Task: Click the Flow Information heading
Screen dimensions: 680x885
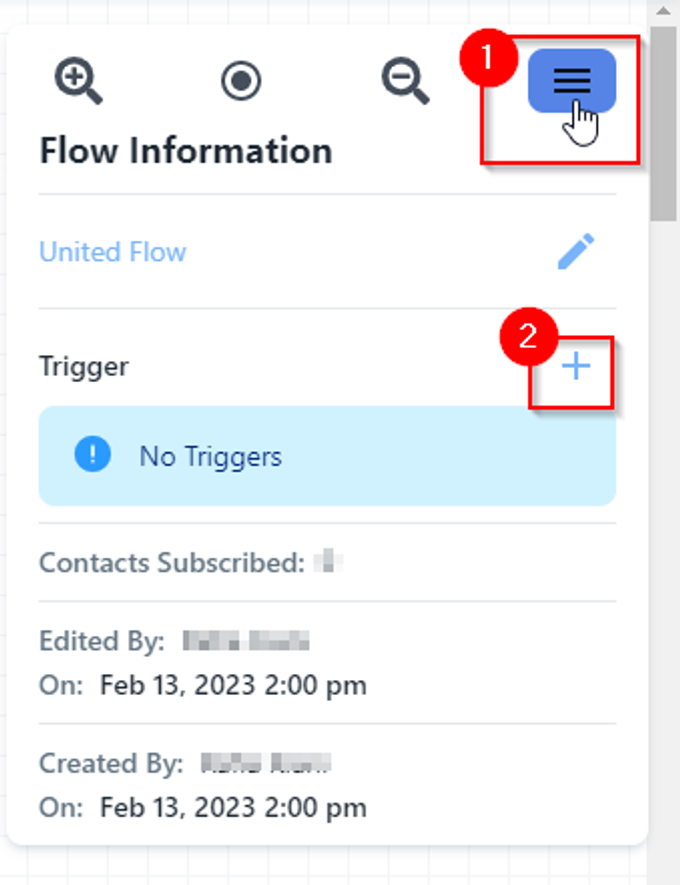Action: 185,151
